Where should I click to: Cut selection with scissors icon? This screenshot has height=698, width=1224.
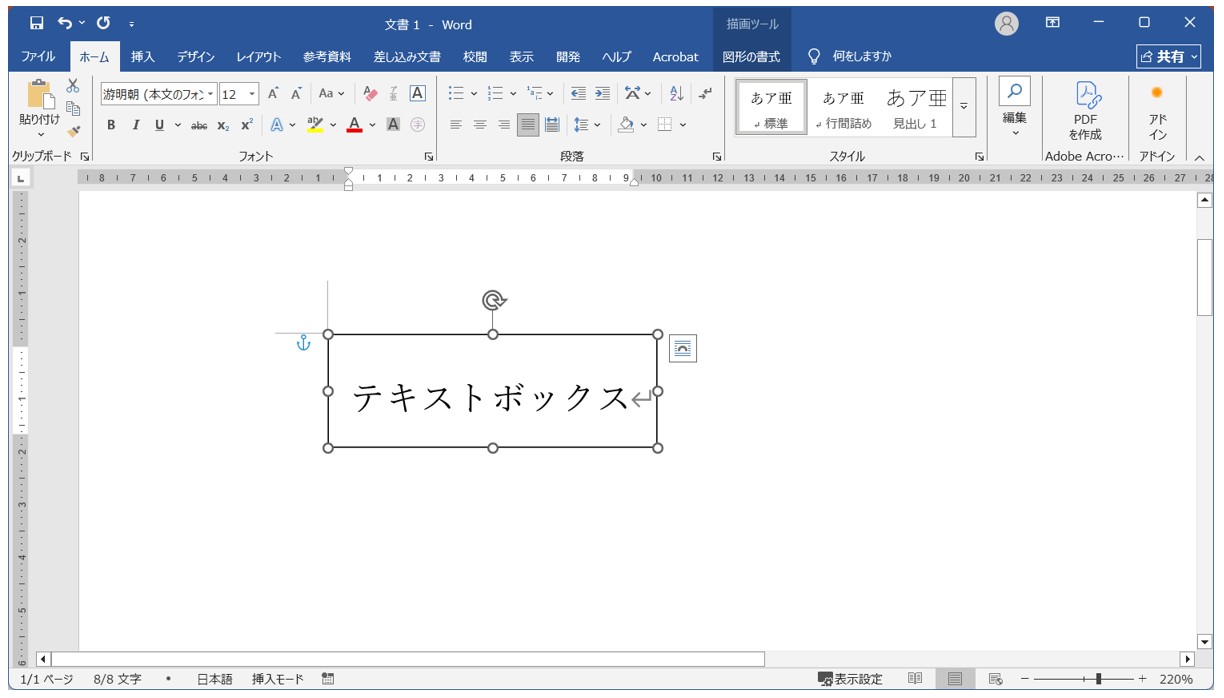[73, 87]
